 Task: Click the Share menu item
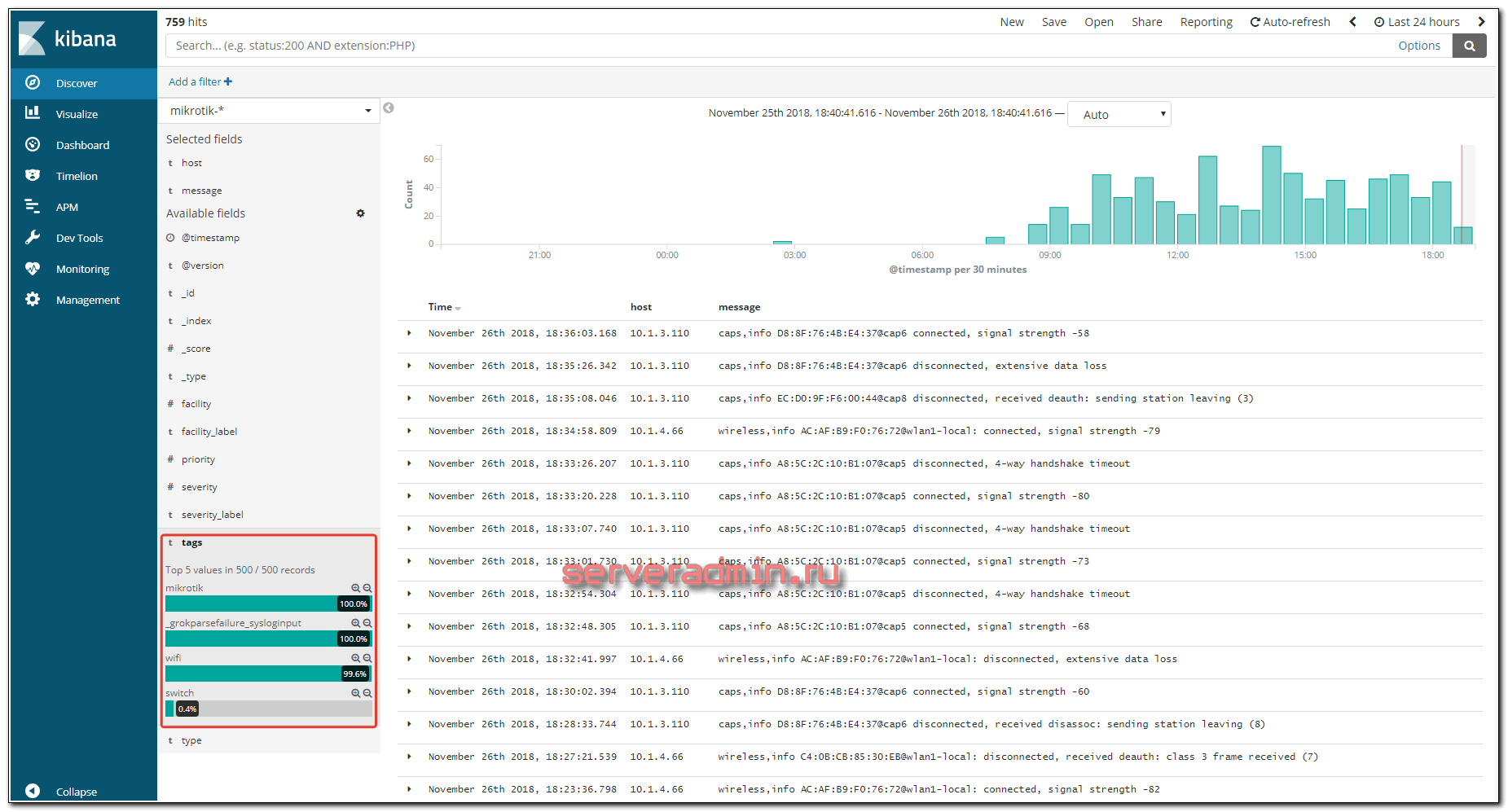[x=1146, y=22]
